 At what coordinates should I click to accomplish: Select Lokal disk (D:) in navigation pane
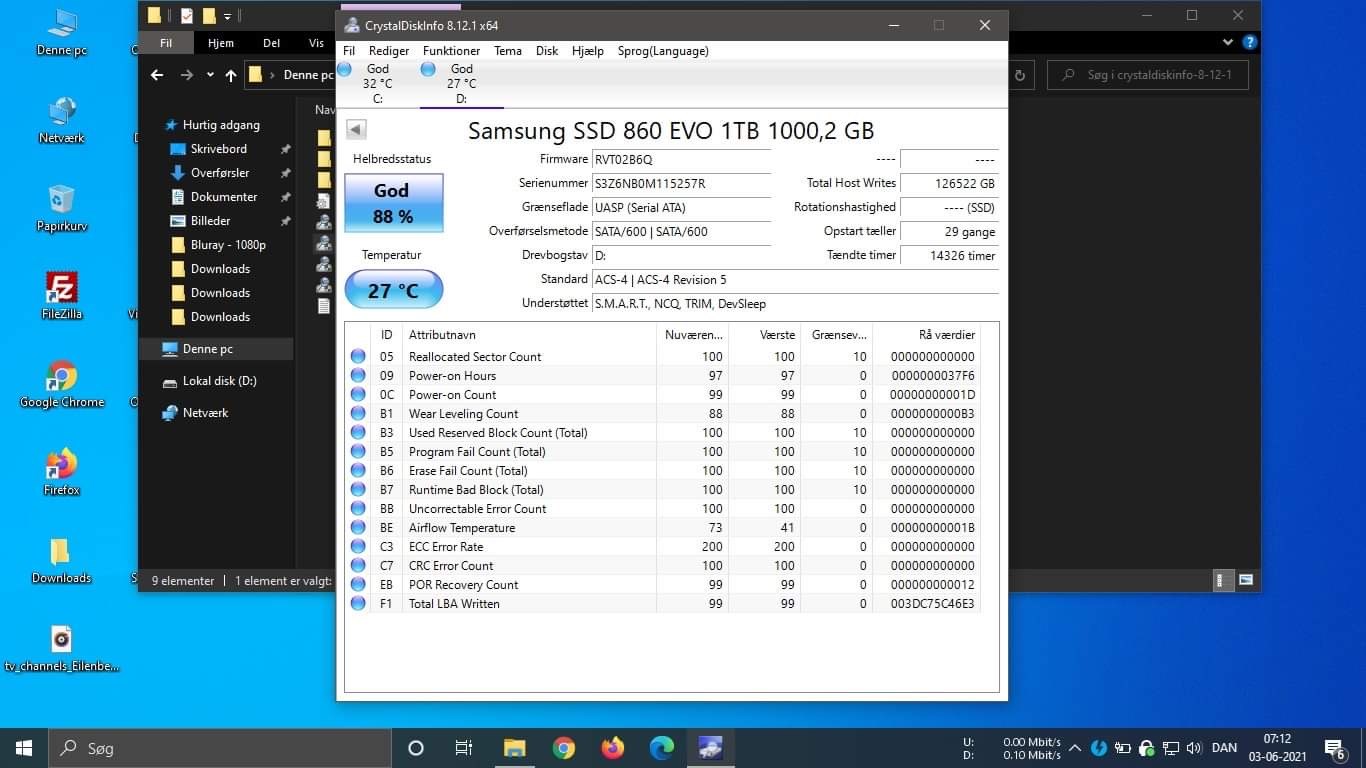[219, 381]
